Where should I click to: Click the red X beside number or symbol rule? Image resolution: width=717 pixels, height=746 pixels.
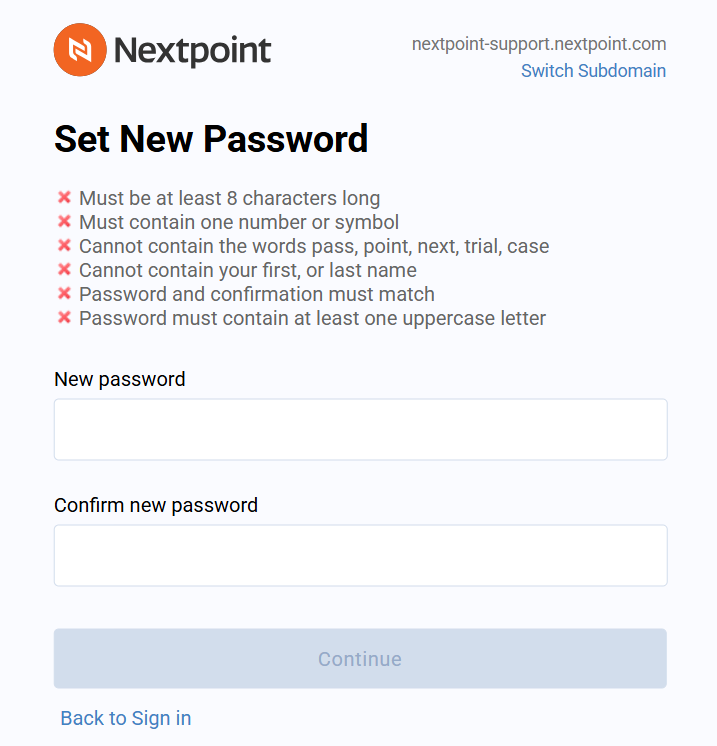click(64, 221)
